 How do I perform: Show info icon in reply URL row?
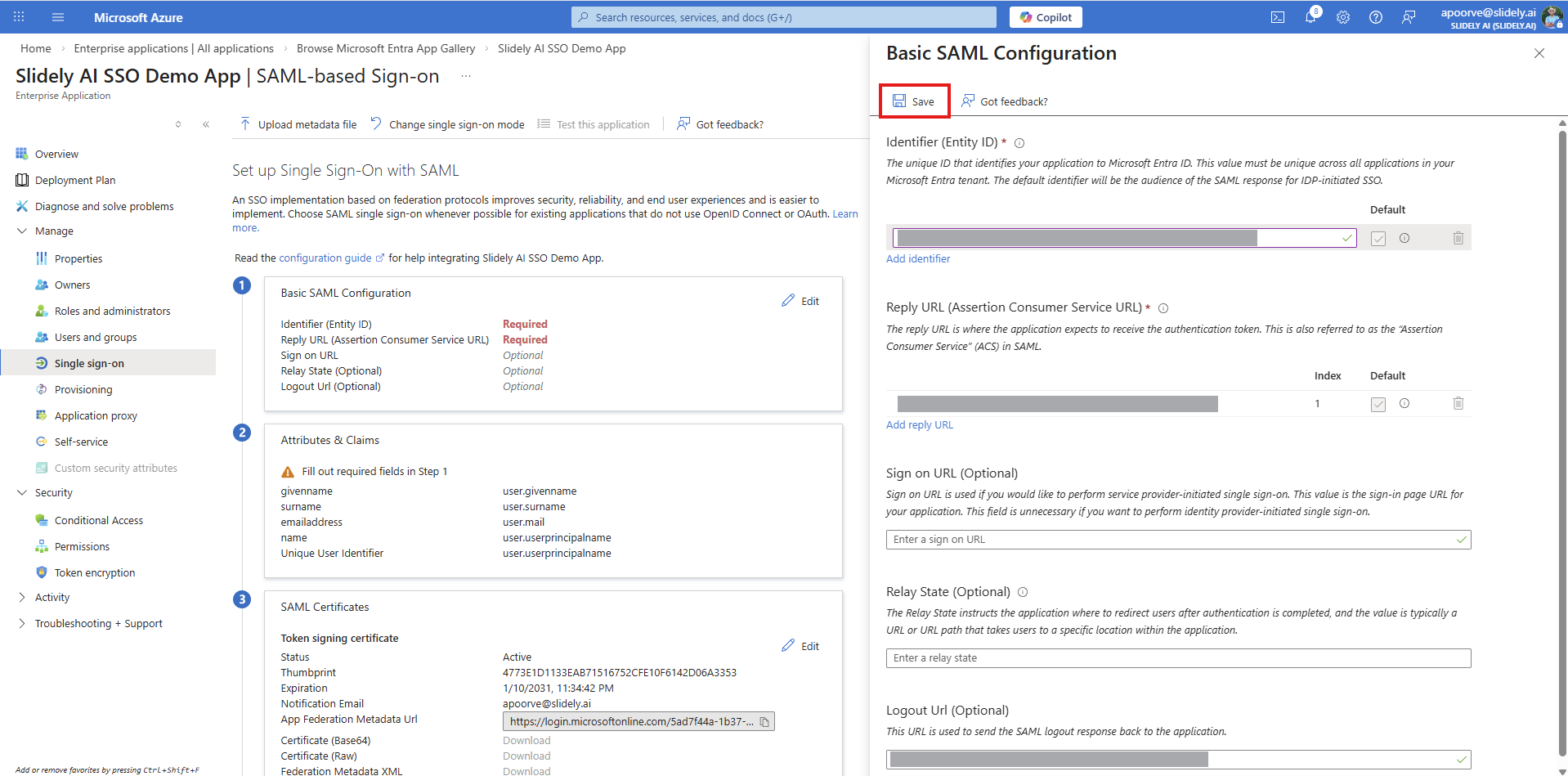(x=1404, y=403)
